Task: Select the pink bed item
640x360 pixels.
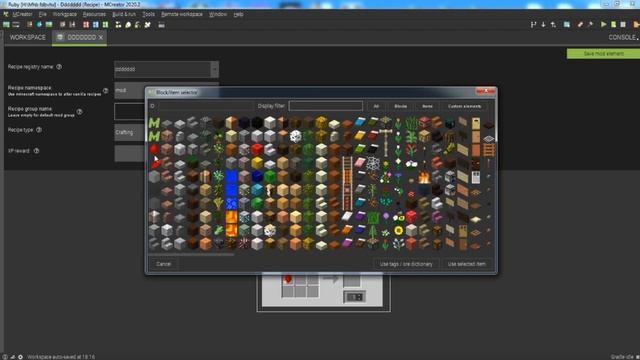Action: (x=360, y=163)
